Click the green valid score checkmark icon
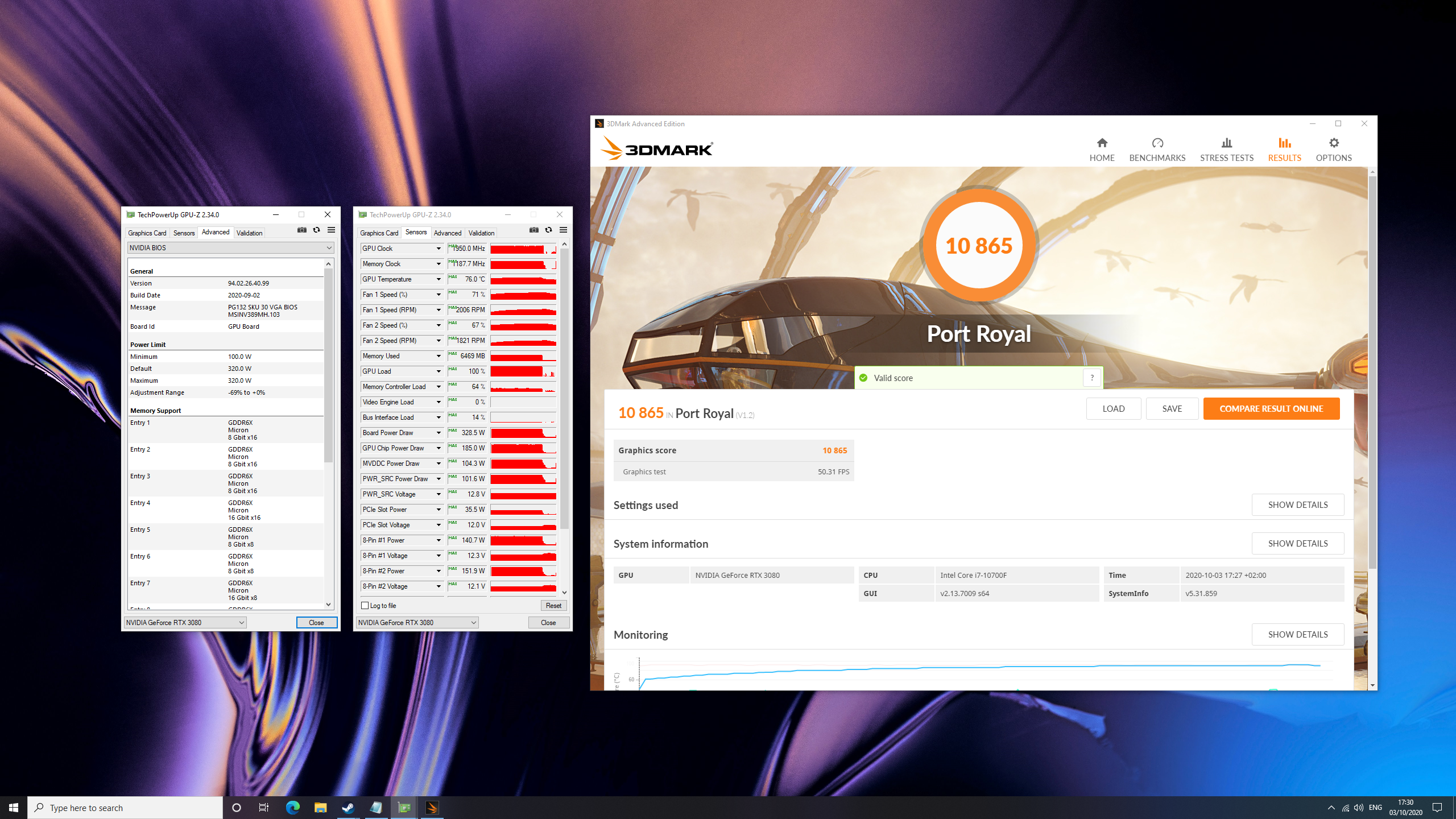 (863, 378)
